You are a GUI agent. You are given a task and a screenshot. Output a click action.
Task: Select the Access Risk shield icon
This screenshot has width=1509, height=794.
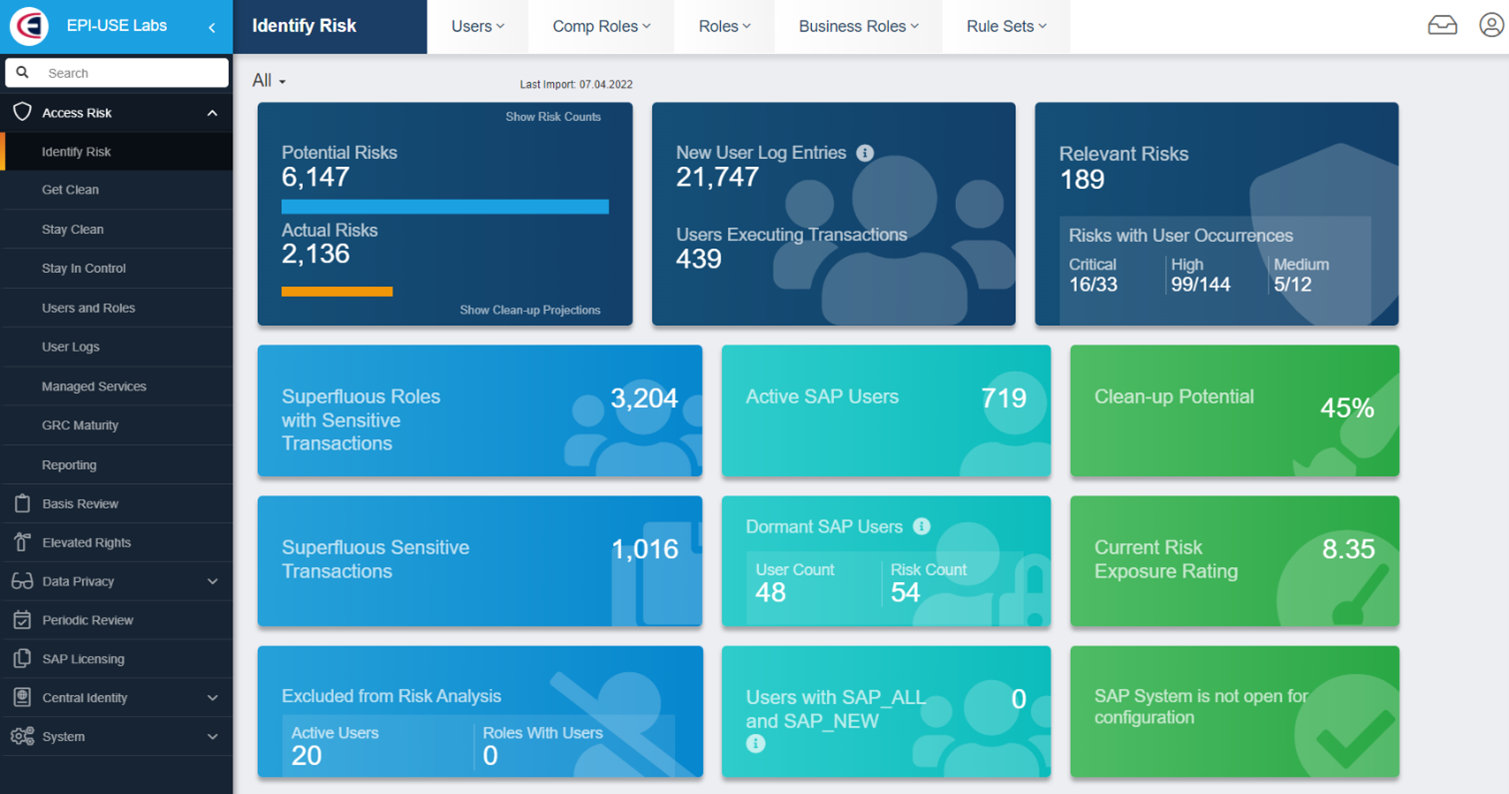tap(22, 112)
